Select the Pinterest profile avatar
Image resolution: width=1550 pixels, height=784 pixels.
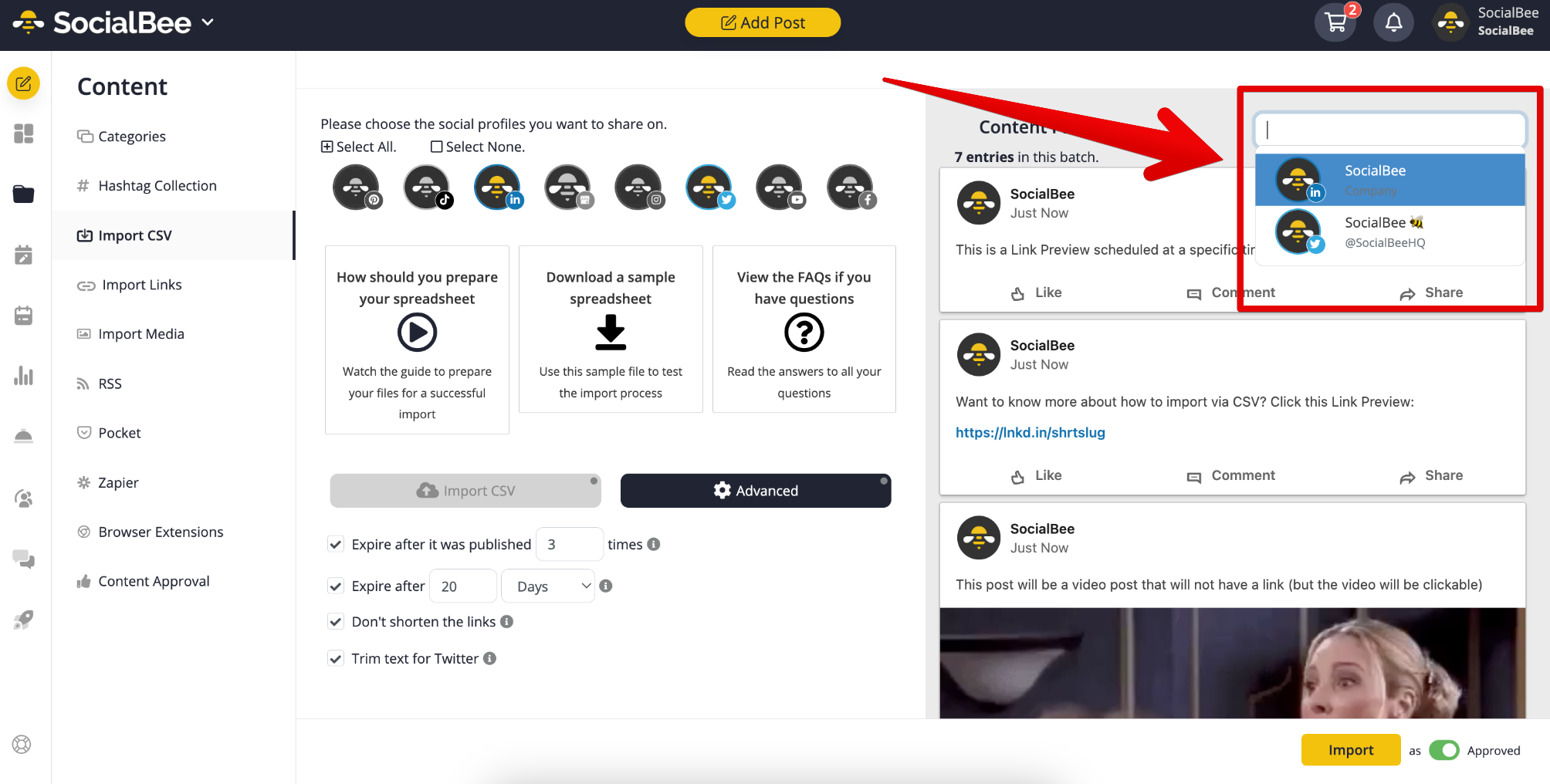356,187
